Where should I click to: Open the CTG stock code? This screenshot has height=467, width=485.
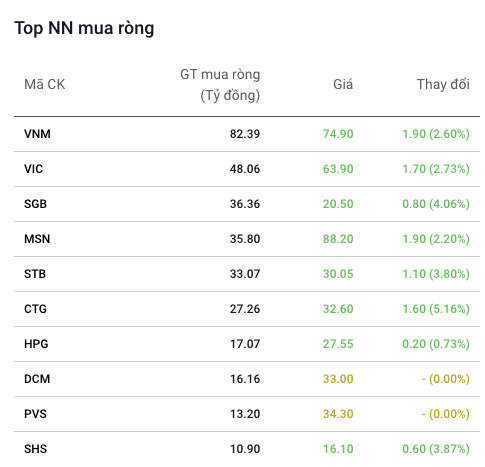(x=35, y=309)
